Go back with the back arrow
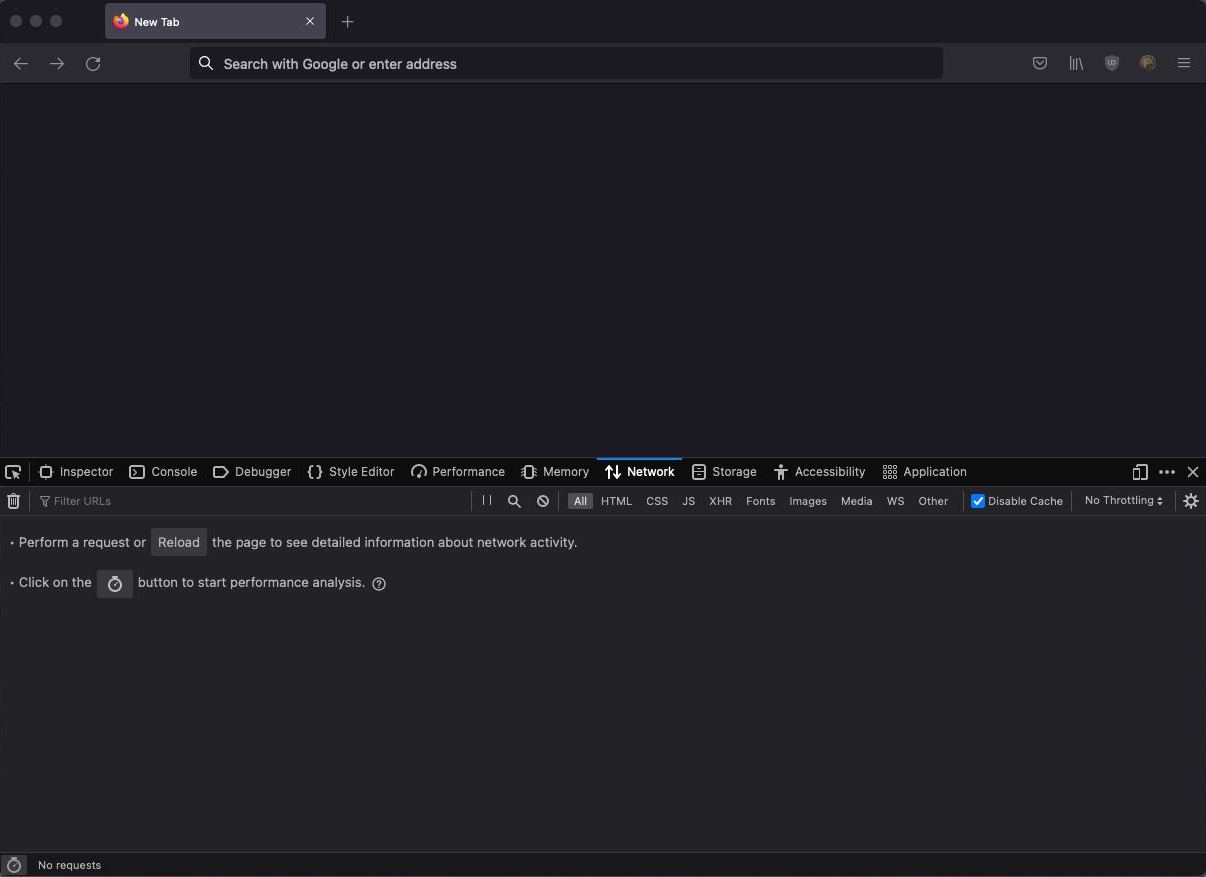The height and width of the screenshot is (877, 1206). 21,64
